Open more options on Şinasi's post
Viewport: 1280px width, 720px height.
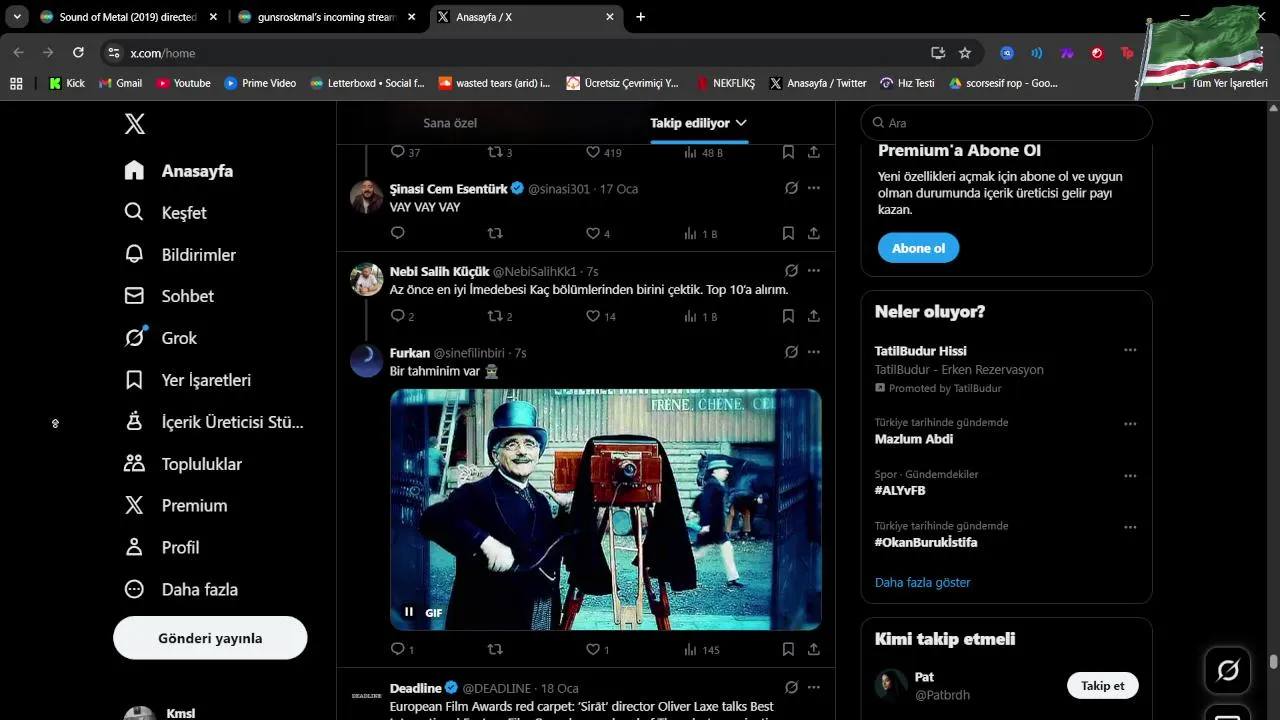[814, 188]
